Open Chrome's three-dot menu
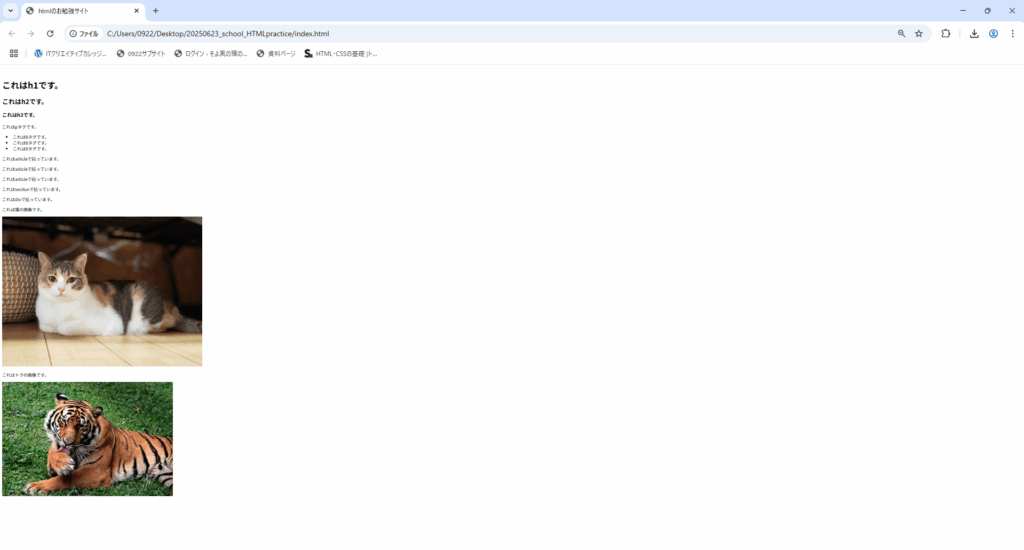Image resolution: width=1024 pixels, height=550 pixels. pyautogui.click(x=1012, y=33)
